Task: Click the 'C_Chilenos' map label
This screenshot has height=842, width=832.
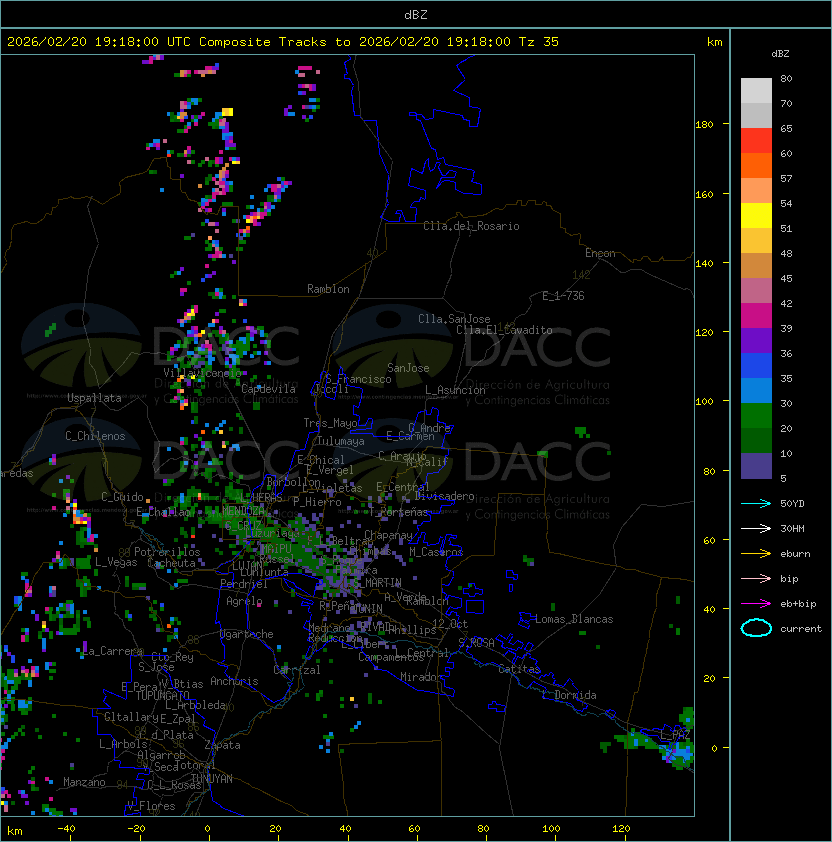Action: 95,436
